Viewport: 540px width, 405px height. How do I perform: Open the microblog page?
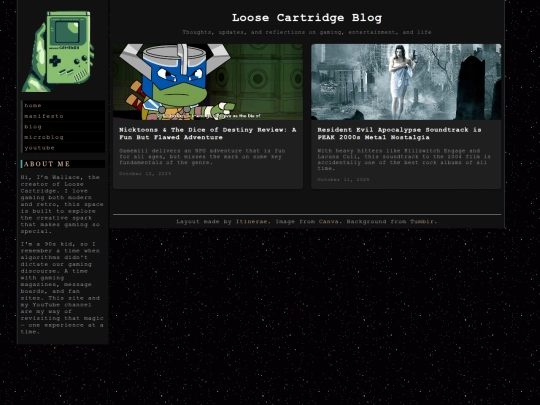coord(63,137)
